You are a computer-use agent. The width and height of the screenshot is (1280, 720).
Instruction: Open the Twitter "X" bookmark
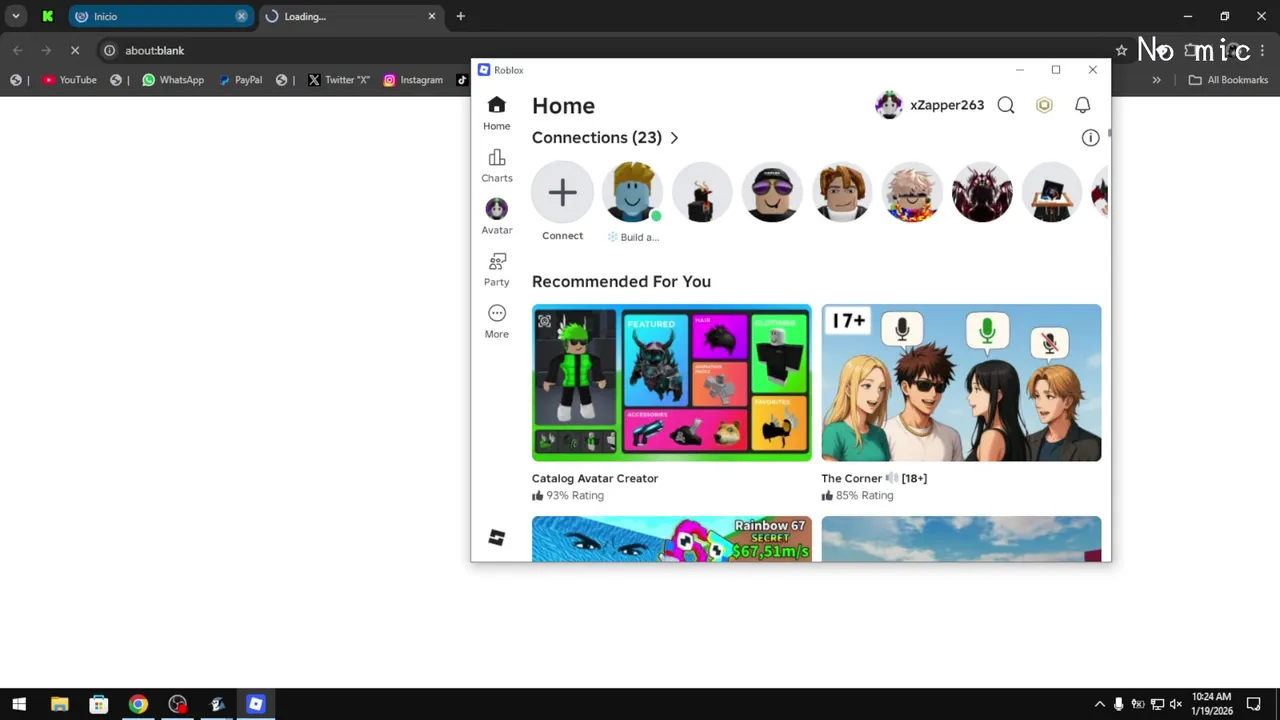339,80
